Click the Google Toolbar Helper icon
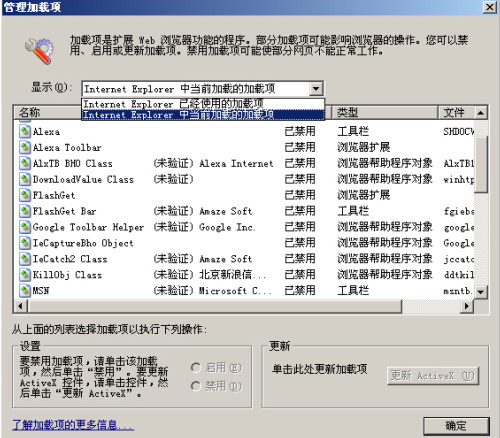Image resolution: width=500 pixels, height=438 pixels. point(25,227)
